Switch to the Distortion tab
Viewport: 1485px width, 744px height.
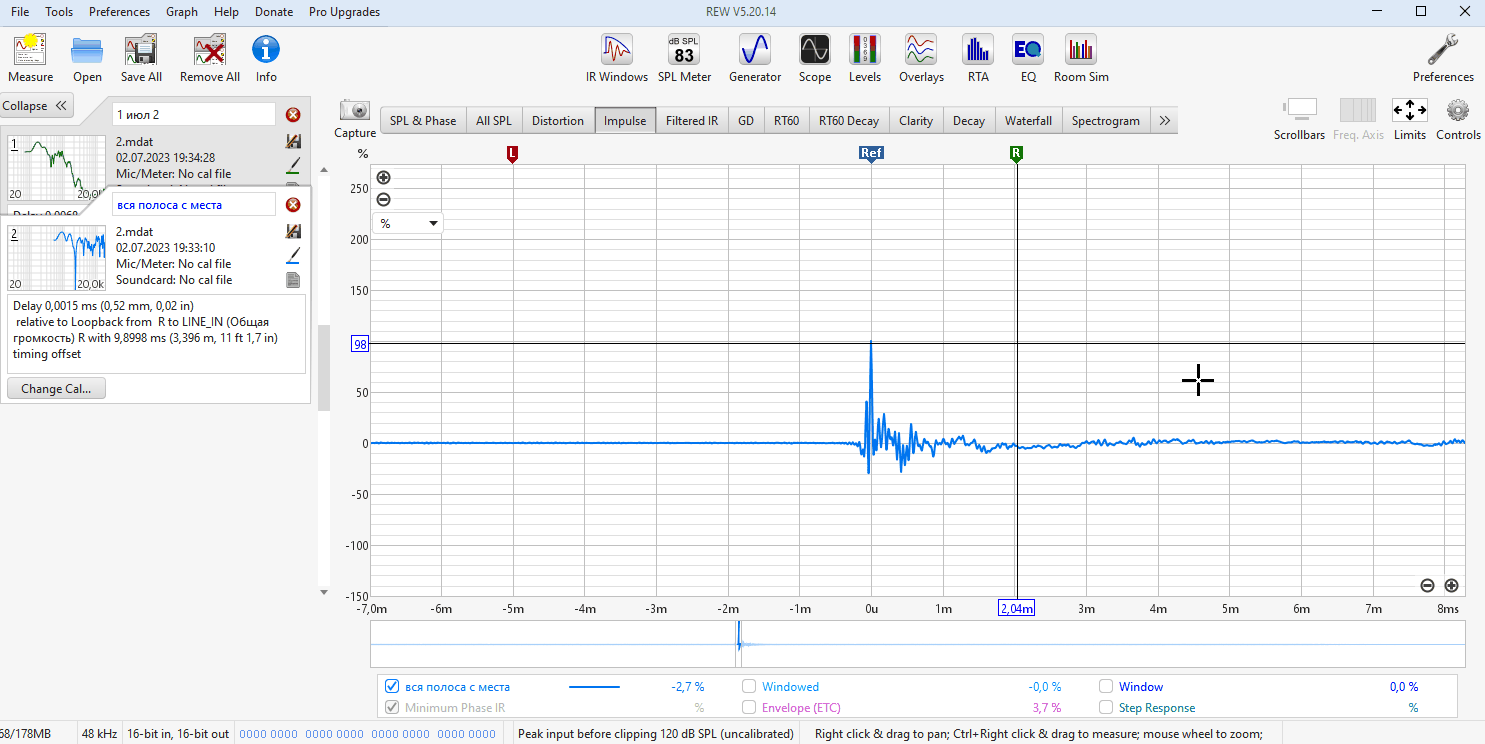point(558,121)
